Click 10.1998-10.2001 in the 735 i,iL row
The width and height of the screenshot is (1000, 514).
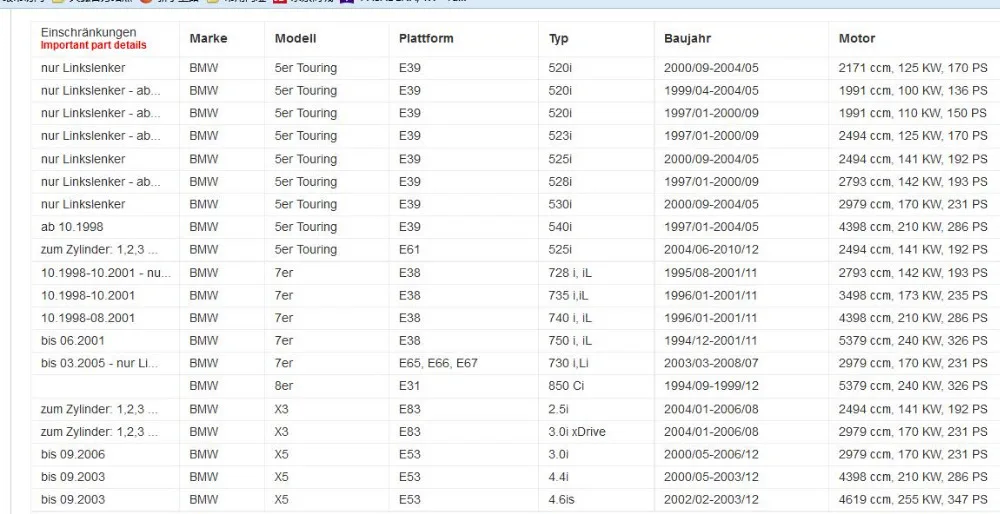[x=88, y=296]
